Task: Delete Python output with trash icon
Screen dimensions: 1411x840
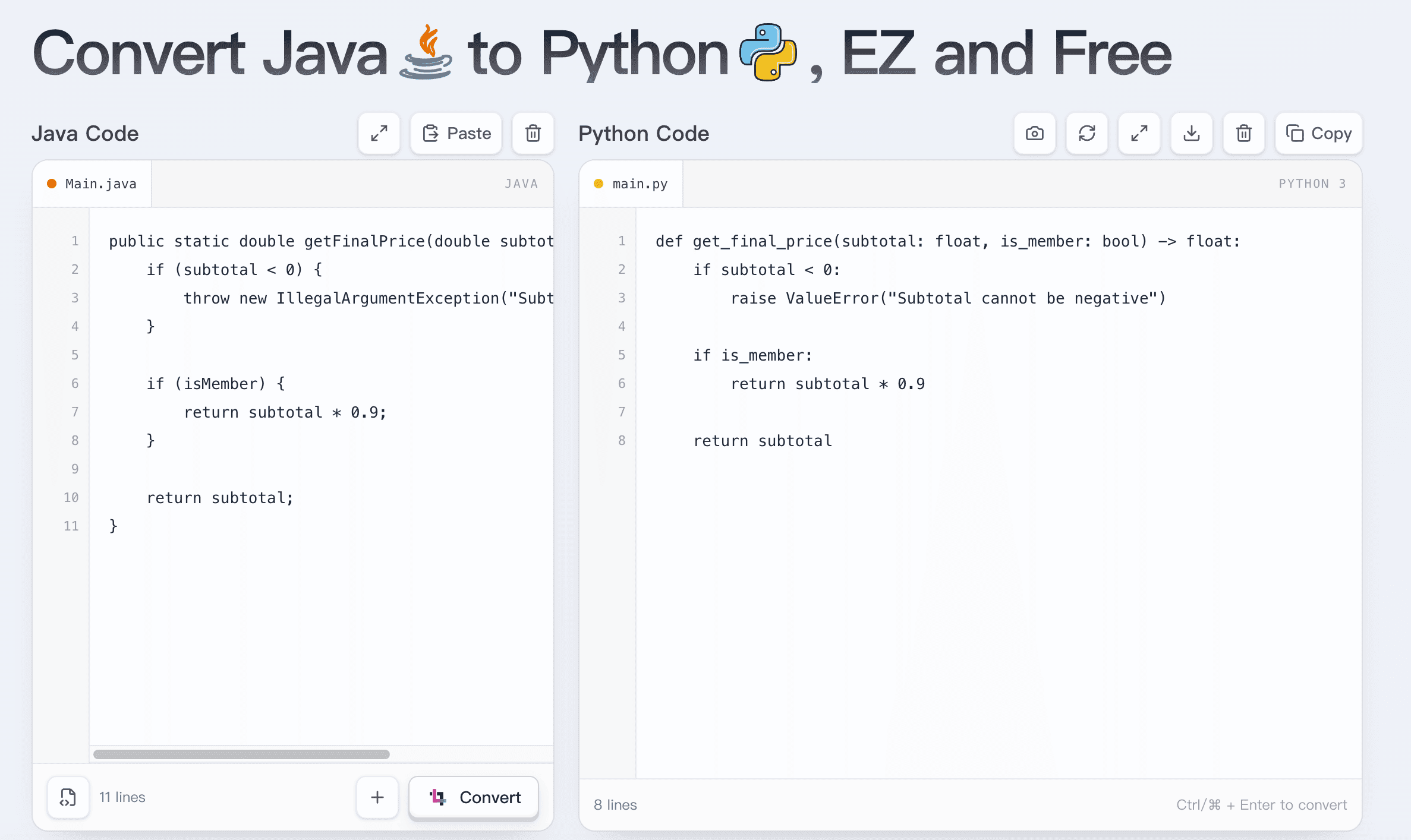Action: pyautogui.click(x=1244, y=134)
